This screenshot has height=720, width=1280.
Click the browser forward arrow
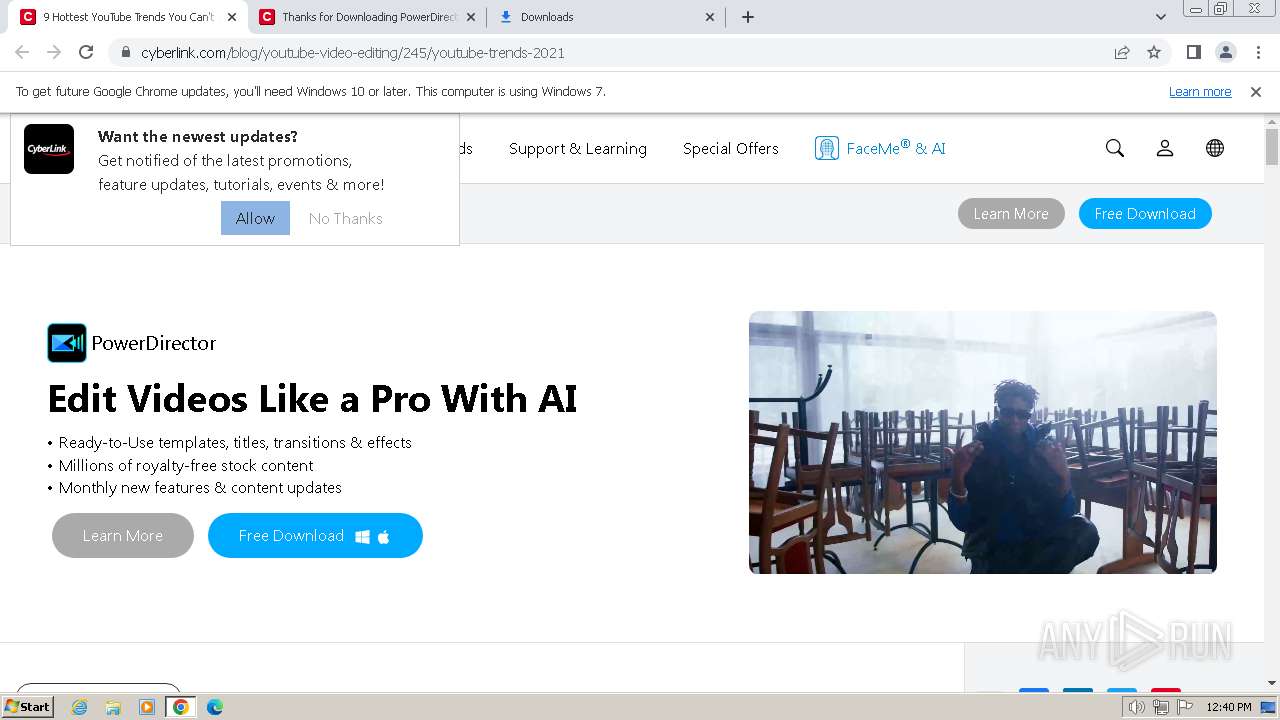click(54, 52)
